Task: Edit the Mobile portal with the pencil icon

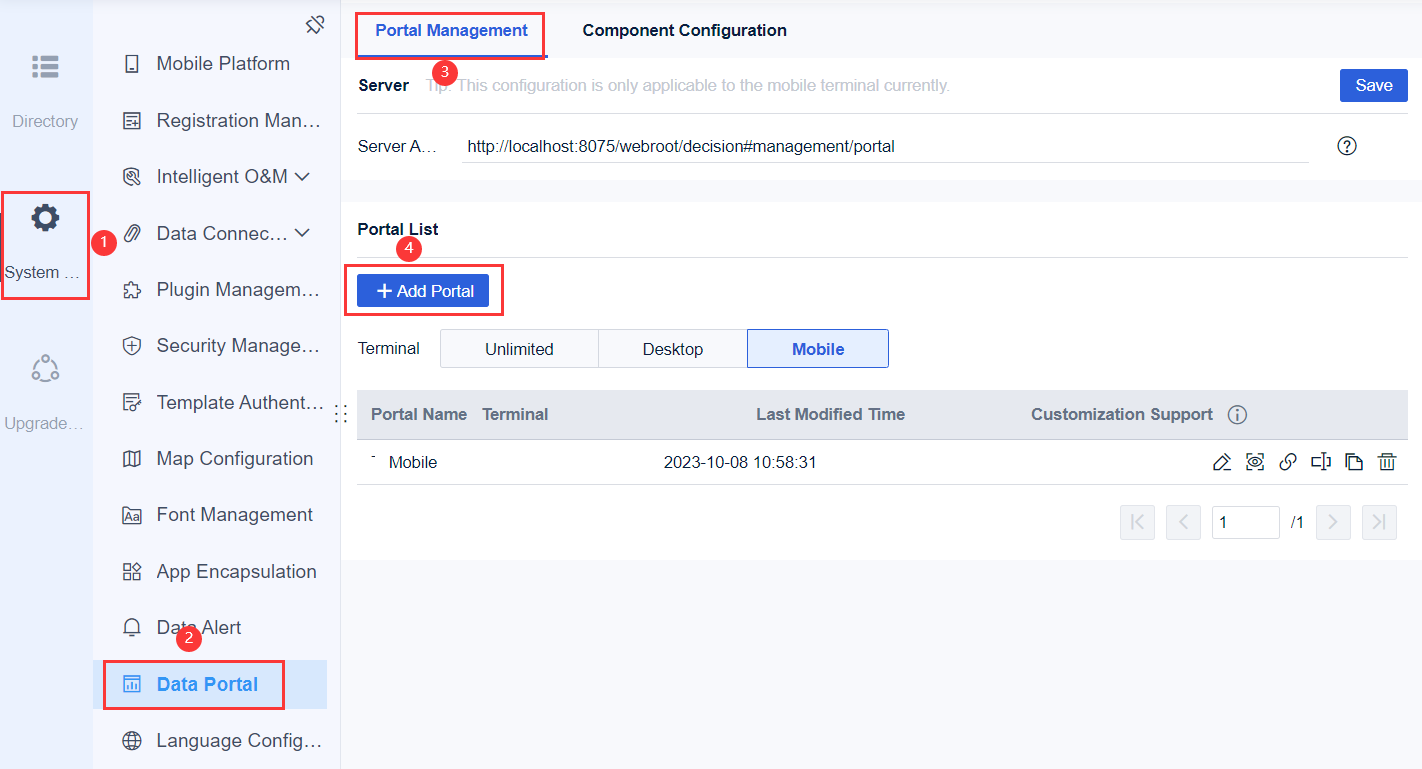Action: pos(1221,462)
